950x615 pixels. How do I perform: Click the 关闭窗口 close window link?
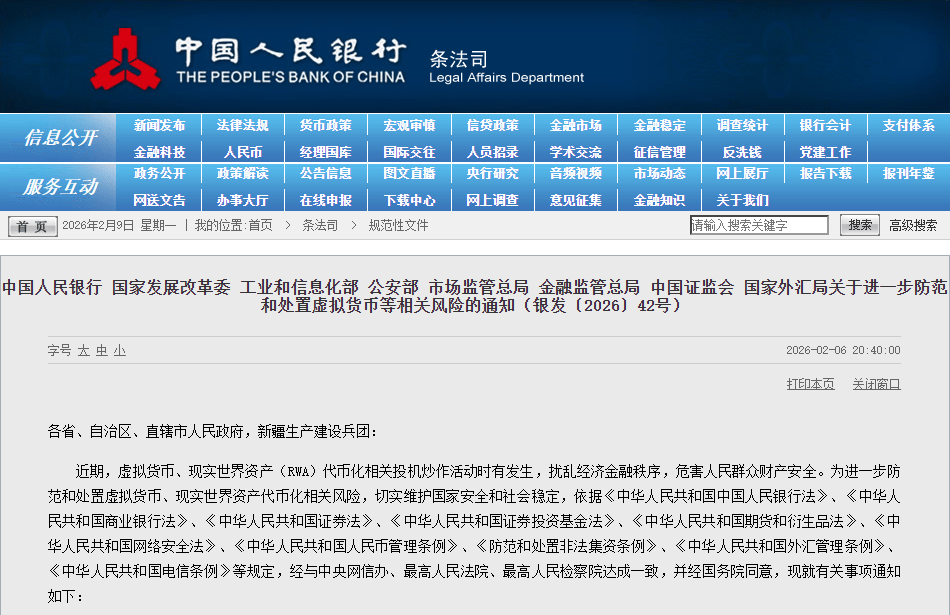pyautogui.click(x=876, y=384)
